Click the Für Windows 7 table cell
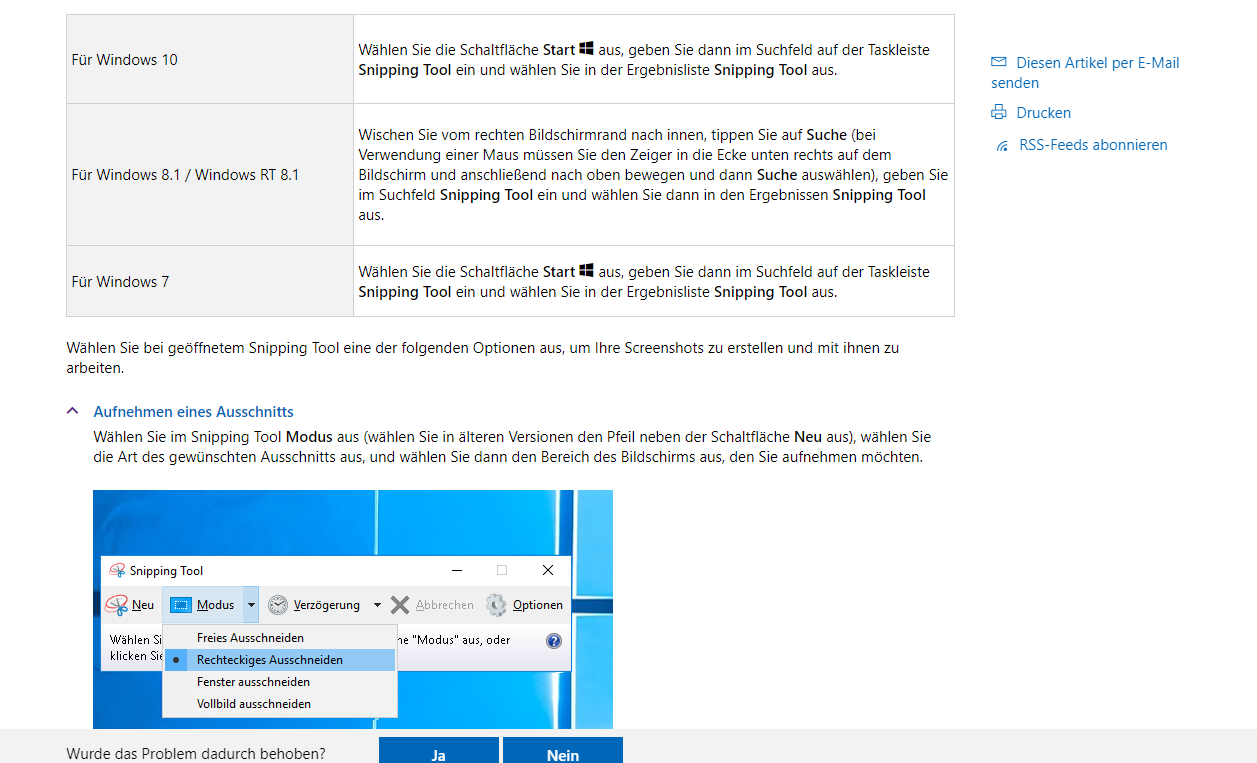The image size is (1257, 763). (210, 282)
